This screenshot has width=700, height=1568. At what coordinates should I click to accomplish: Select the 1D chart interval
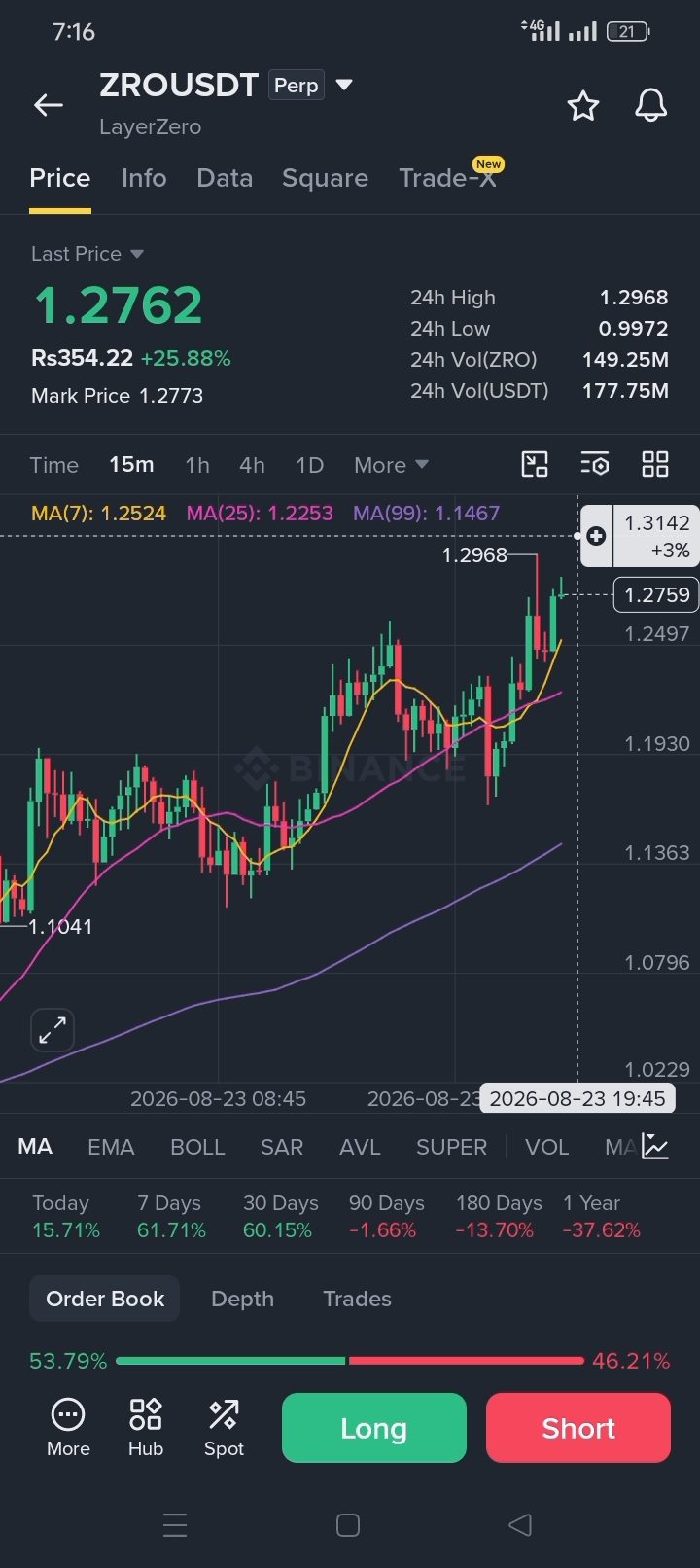(309, 465)
